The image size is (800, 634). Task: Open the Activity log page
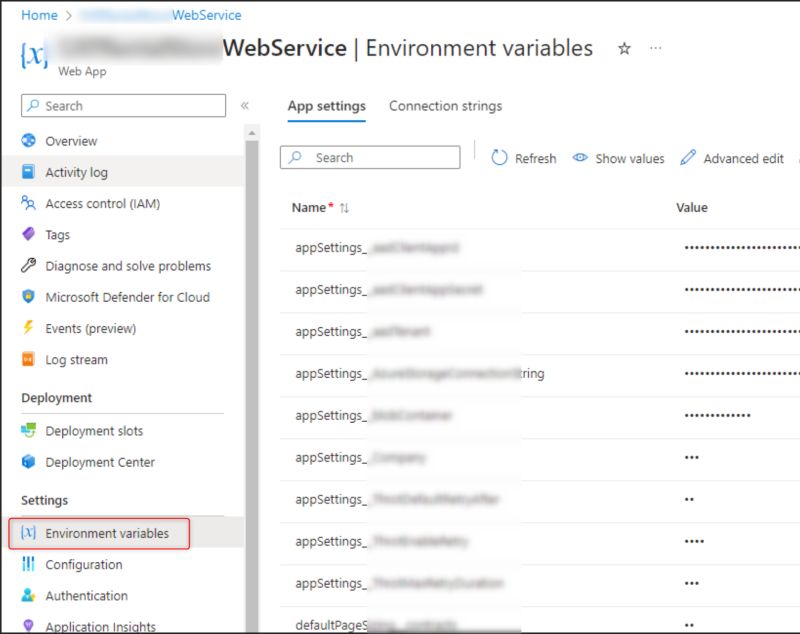coord(77,172)
